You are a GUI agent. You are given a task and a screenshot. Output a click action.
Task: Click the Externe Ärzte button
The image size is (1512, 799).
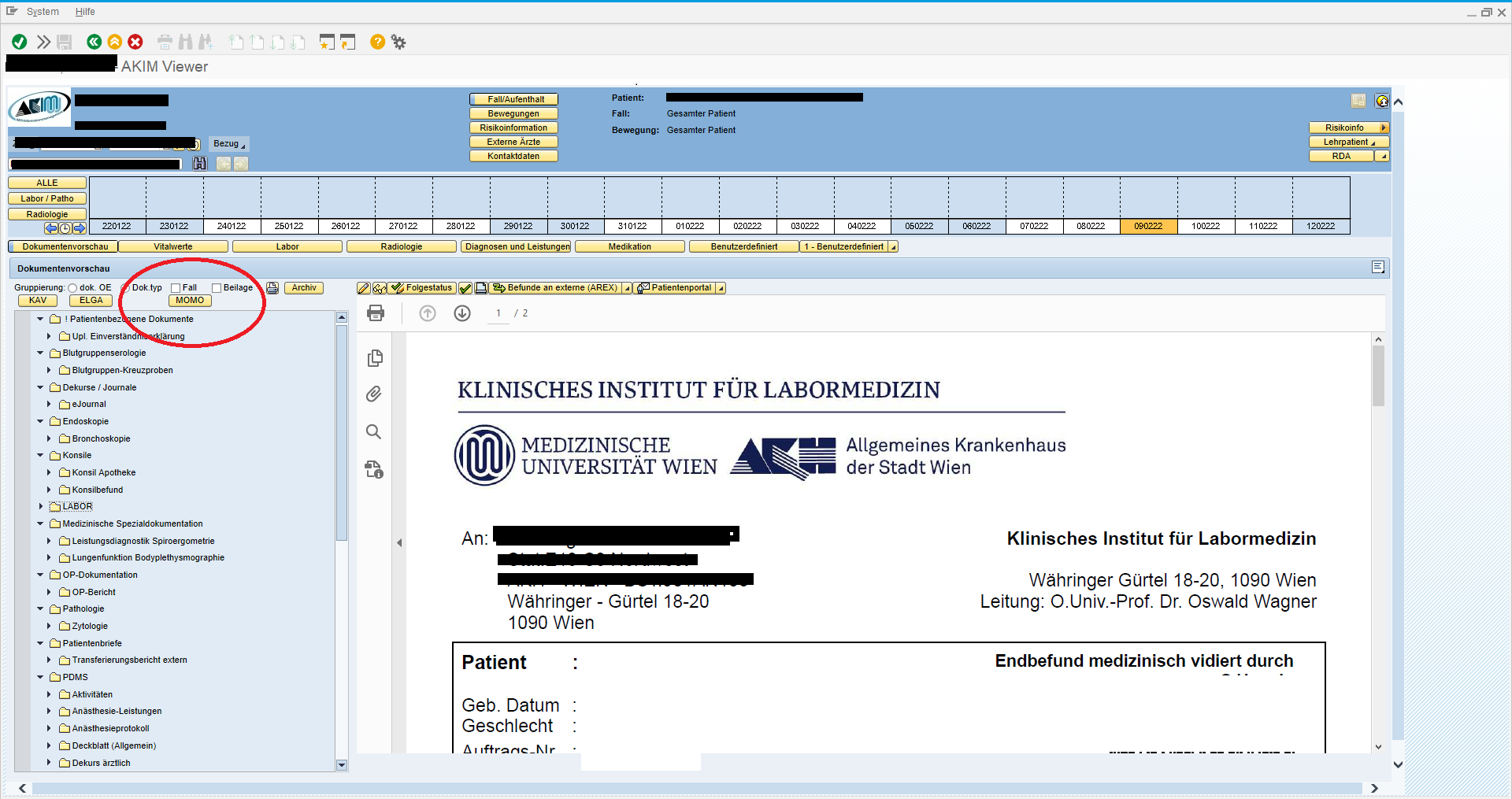pyautogui.click(x=514, y=142)
